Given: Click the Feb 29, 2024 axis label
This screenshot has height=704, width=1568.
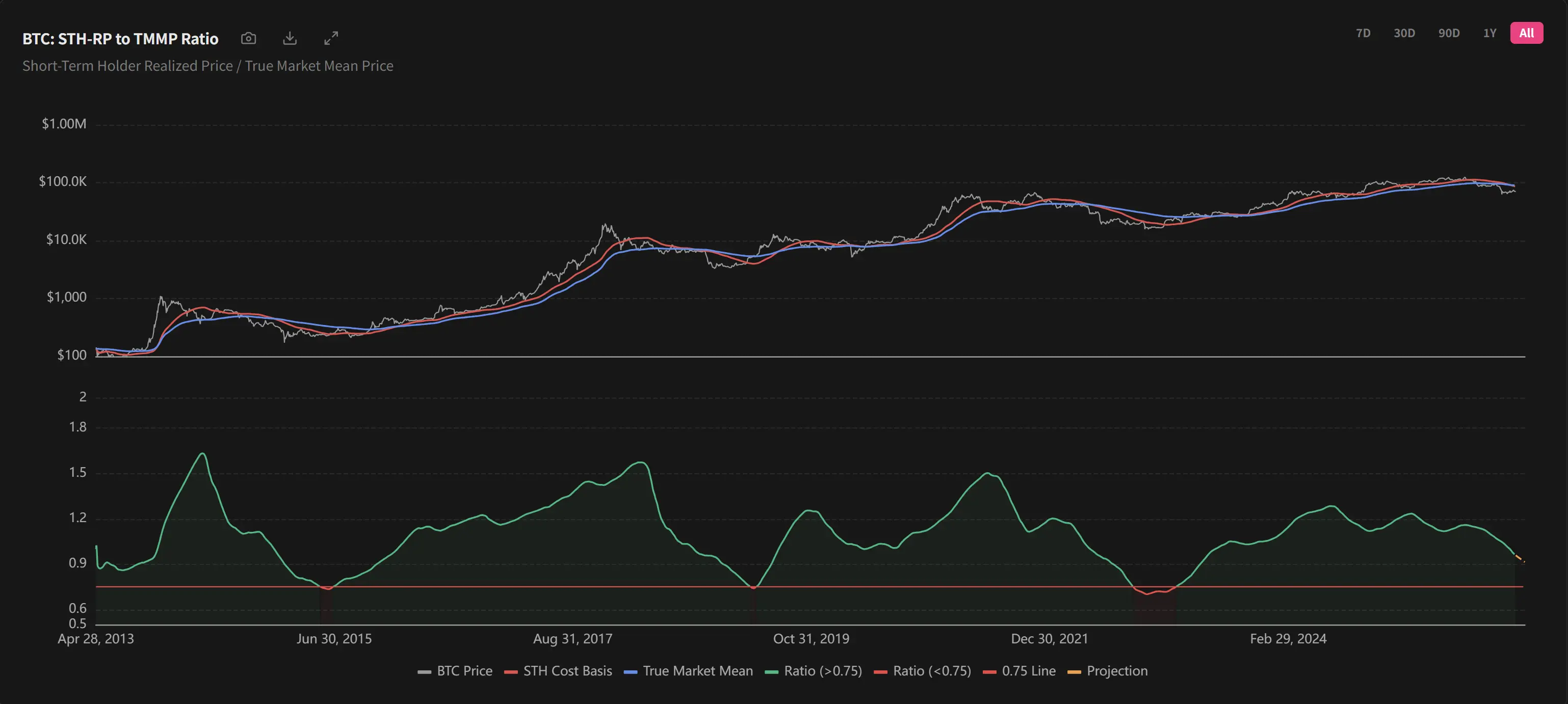Looking at the screenshot, I should tap(1288, 638).
